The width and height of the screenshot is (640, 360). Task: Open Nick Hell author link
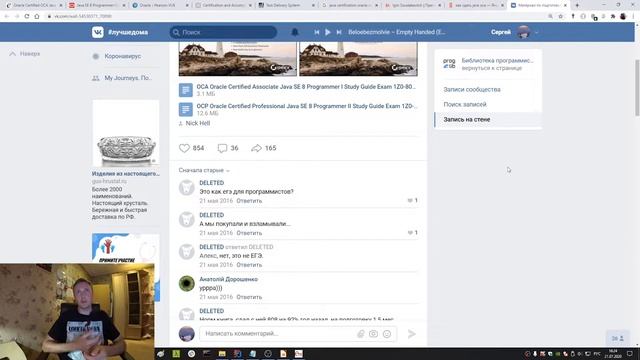198,123
